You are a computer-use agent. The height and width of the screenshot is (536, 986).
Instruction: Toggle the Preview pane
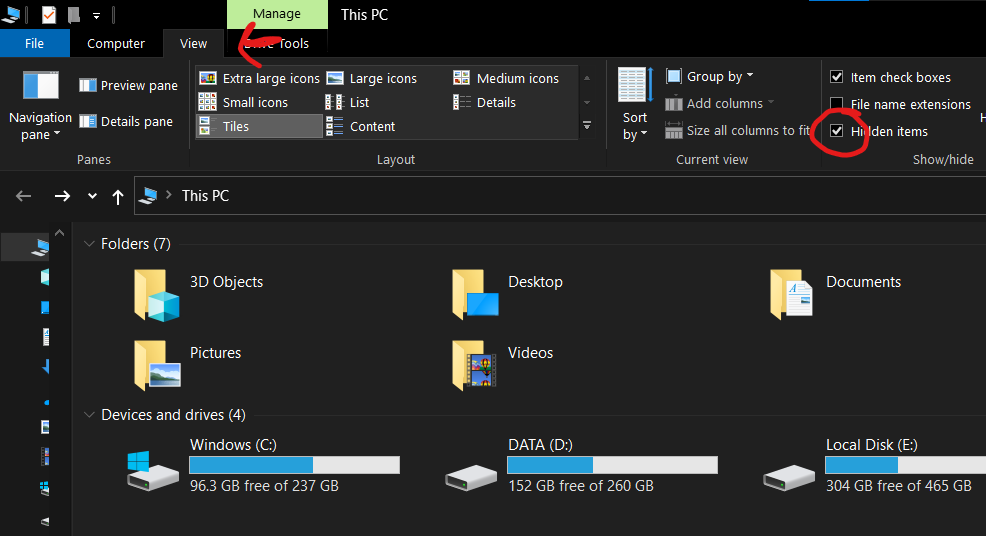tap(128, 86)
